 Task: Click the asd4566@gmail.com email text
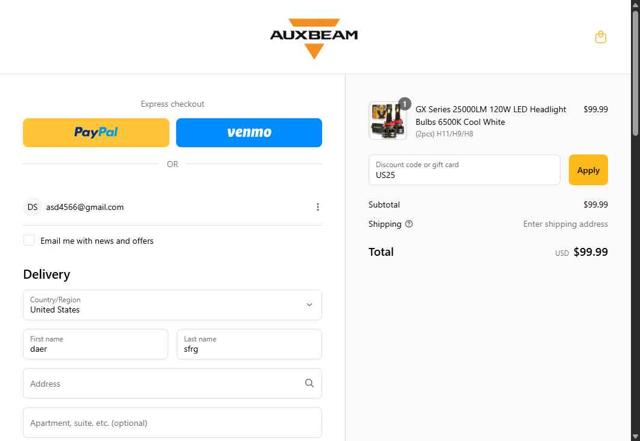pos(85,207)
